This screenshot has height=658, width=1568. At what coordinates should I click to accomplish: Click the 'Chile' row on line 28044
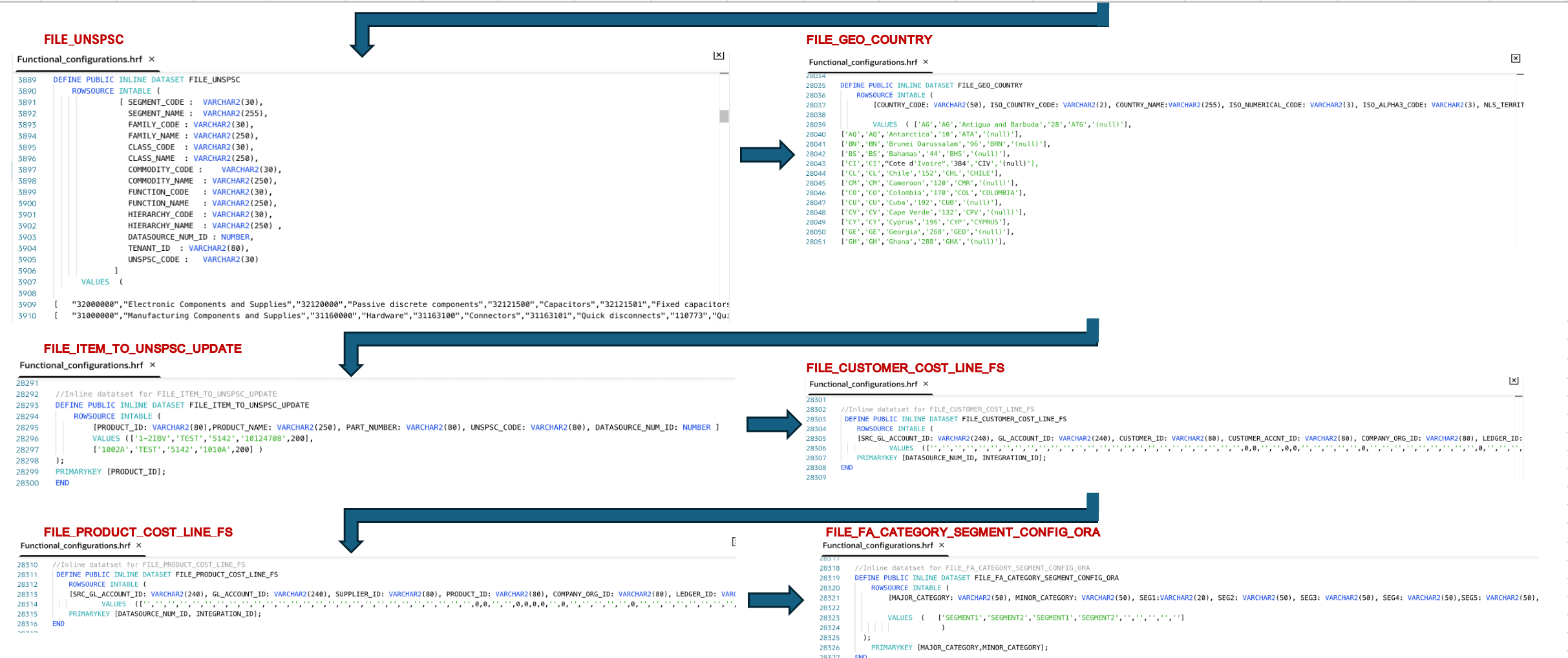[921, 173]
